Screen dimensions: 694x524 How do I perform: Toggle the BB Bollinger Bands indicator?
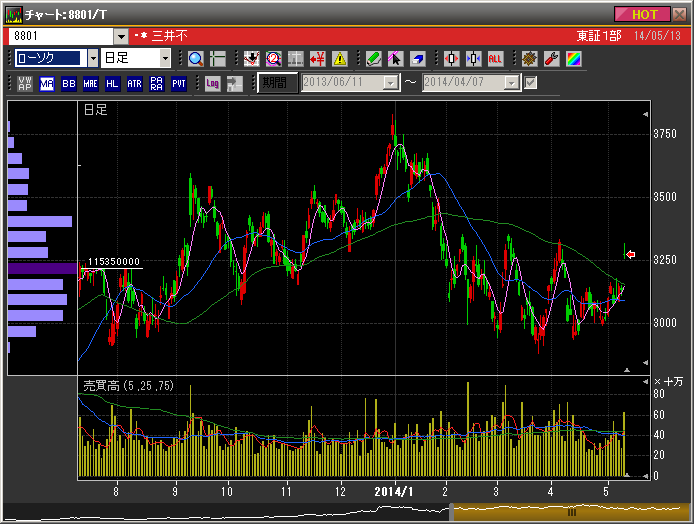click(69, 83)
